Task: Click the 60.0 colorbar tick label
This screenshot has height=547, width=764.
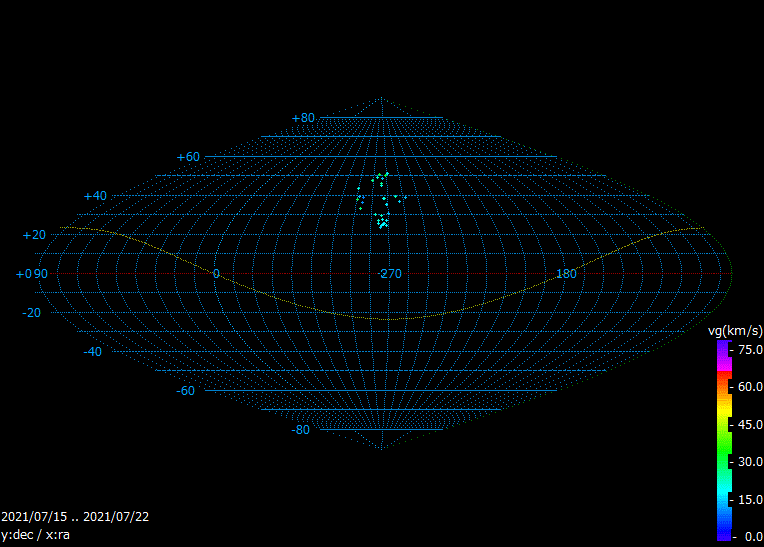Action: point(750,387)
